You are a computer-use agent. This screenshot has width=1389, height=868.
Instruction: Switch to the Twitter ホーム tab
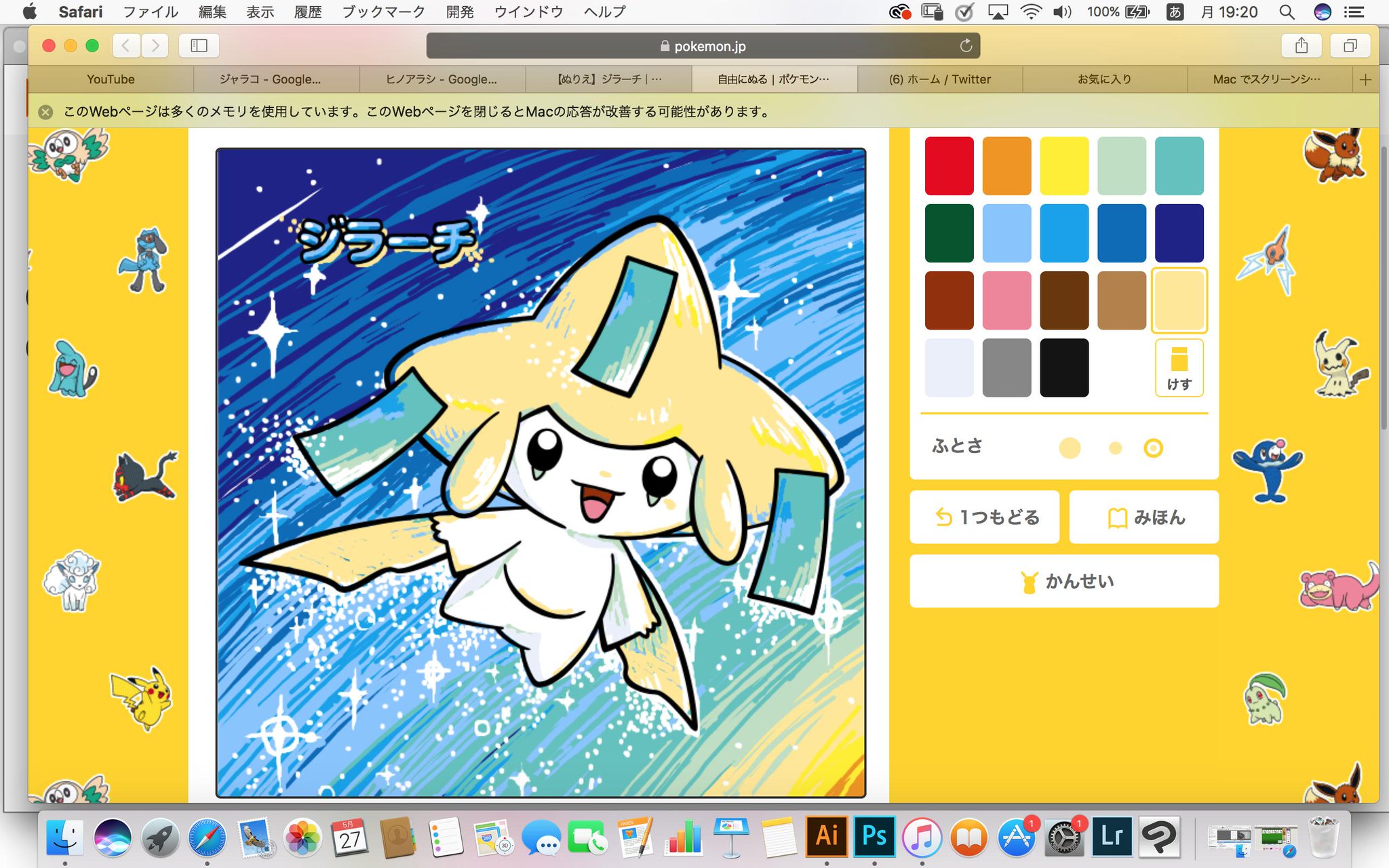pos(939,79)
